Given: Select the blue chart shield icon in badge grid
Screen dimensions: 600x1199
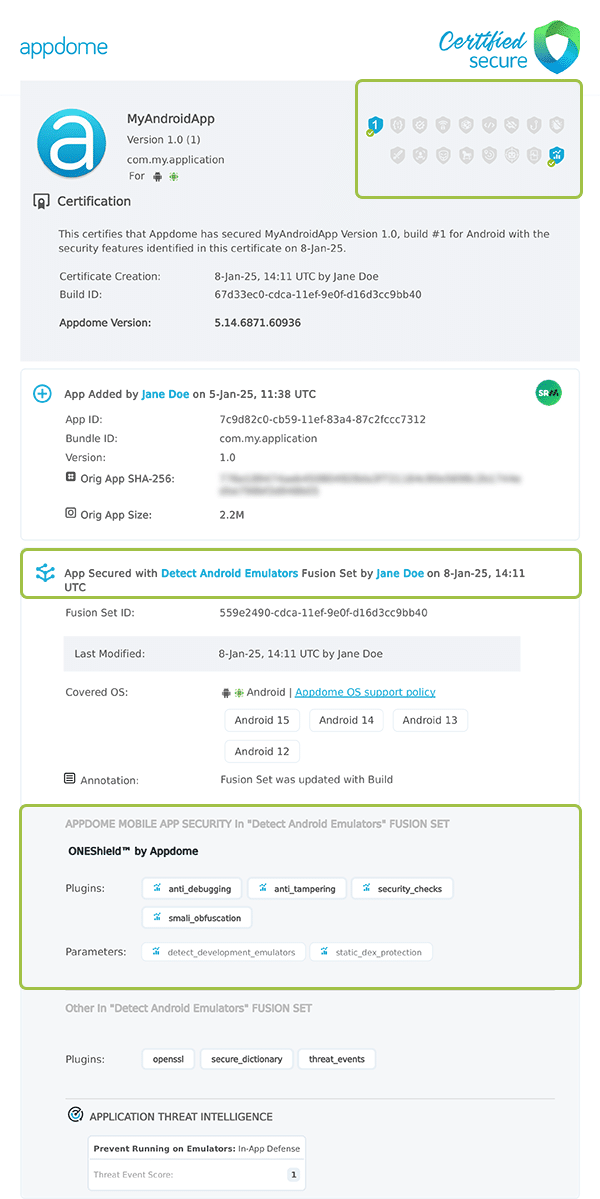Looking at the screenshot, I should point(556,155).
